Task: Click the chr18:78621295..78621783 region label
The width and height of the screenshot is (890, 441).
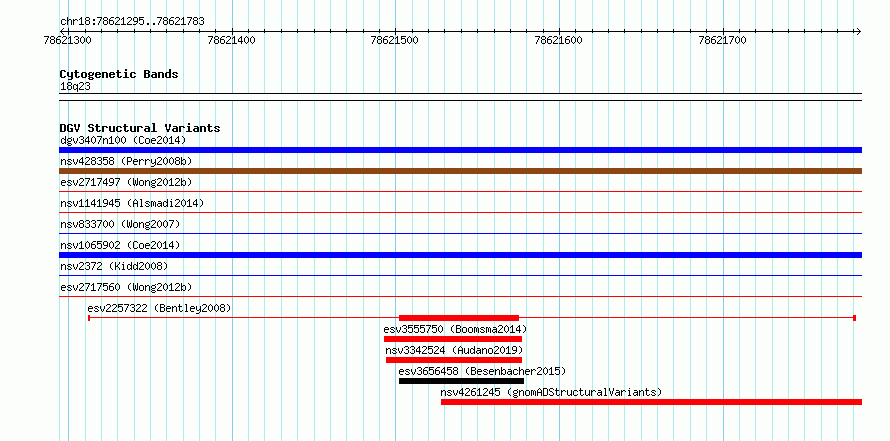Action: click(x=132, y=22)
